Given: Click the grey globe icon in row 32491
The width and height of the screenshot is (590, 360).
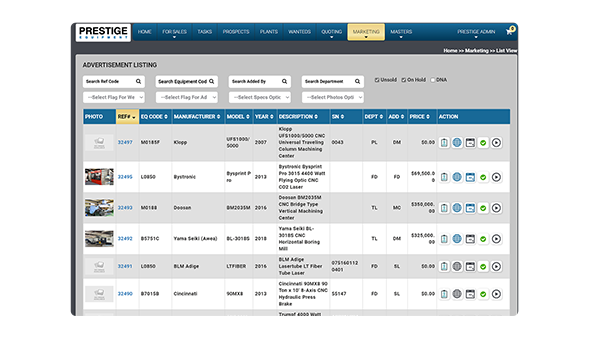Looking at the screenshot, I should [457, 266].
